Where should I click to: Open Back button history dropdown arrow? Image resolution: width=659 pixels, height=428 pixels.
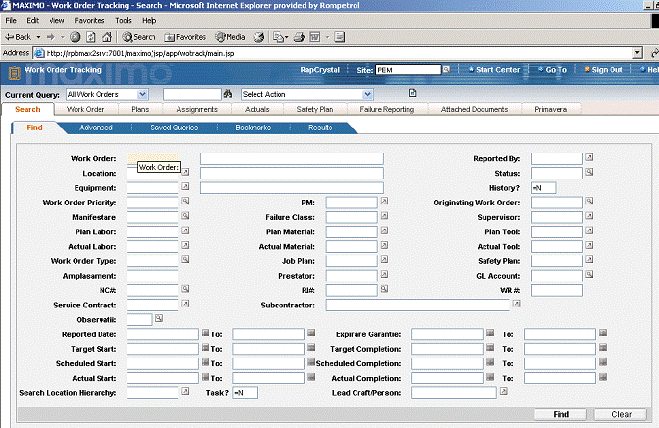(x=38, y=37)
